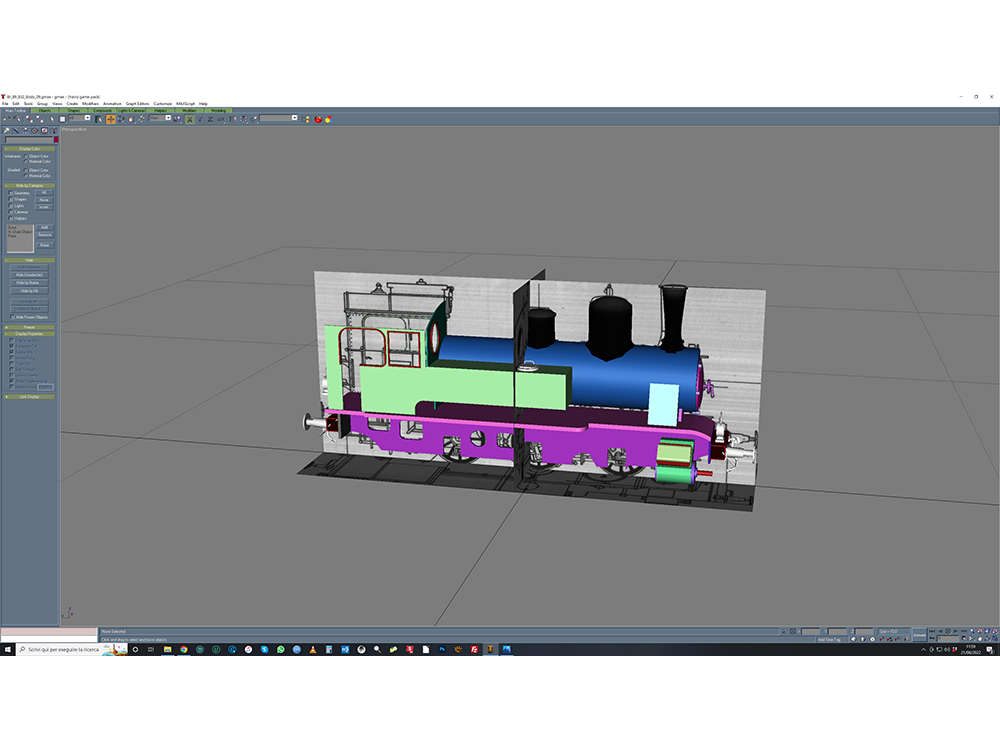Screen dimensions: 1000x750
Task: Toggle the selection lock padlock icon
Action: (784, 631)
